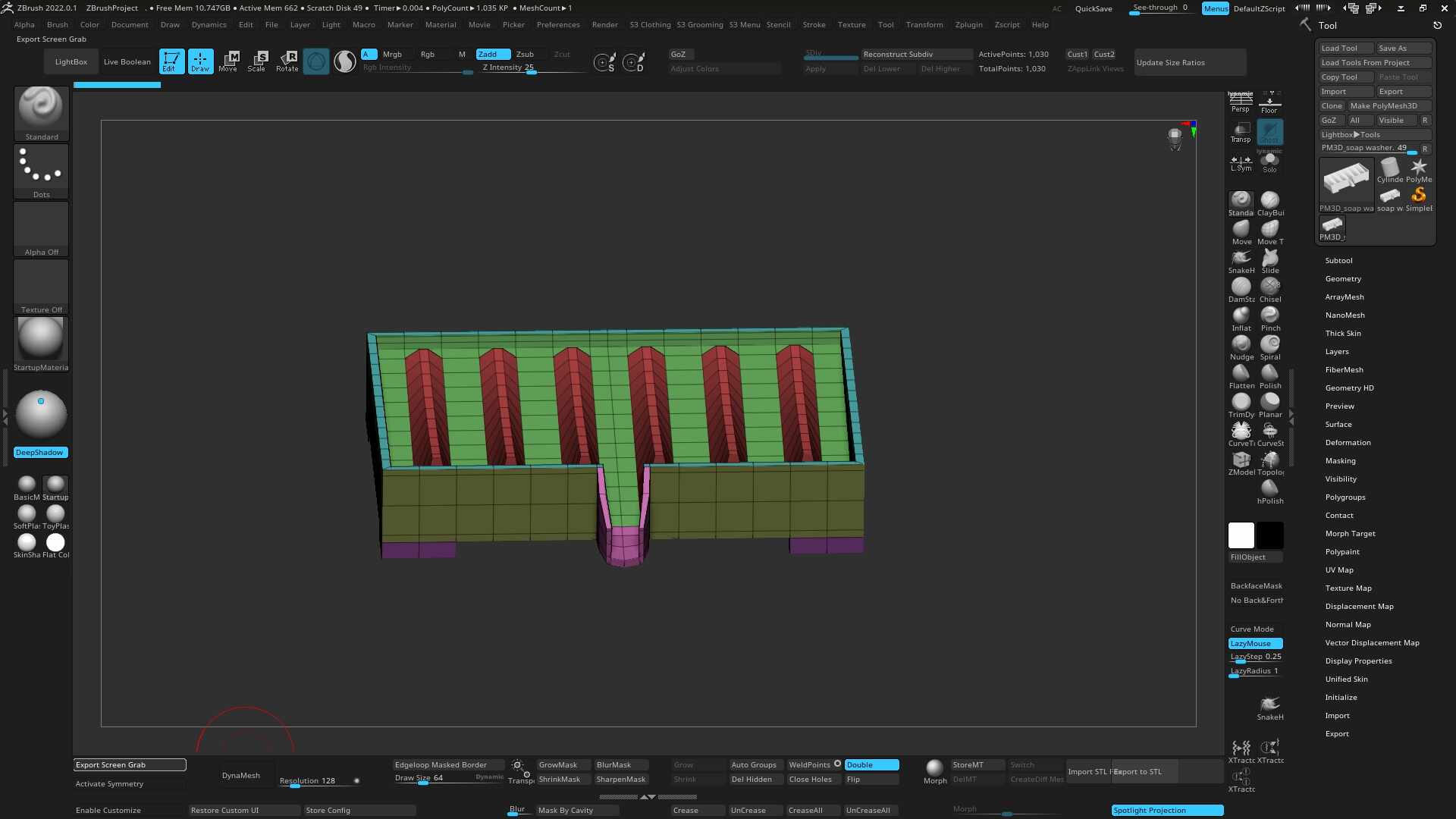Click the Floor grid icon
The image size is (1456, 819).
(1269, 103)
